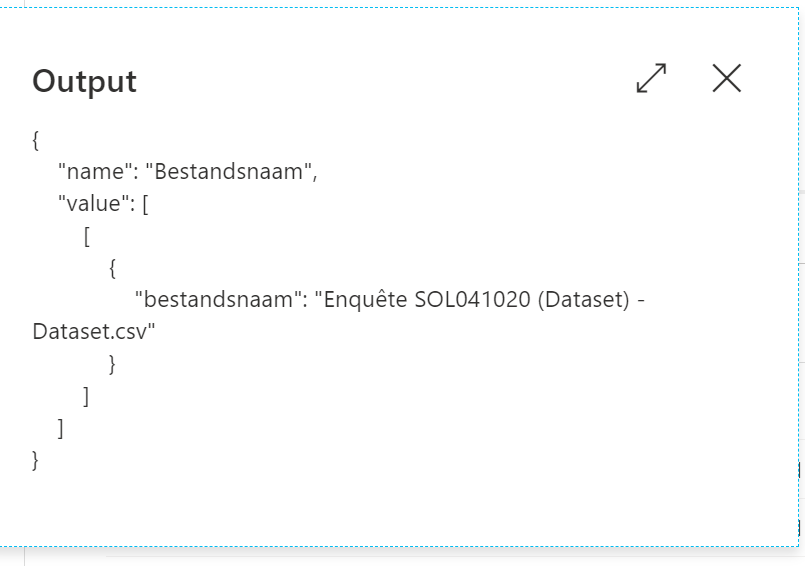Viewport: 805px width, 566px height.
Task: Click the final closing curly brace
Action: coord(36,460)
